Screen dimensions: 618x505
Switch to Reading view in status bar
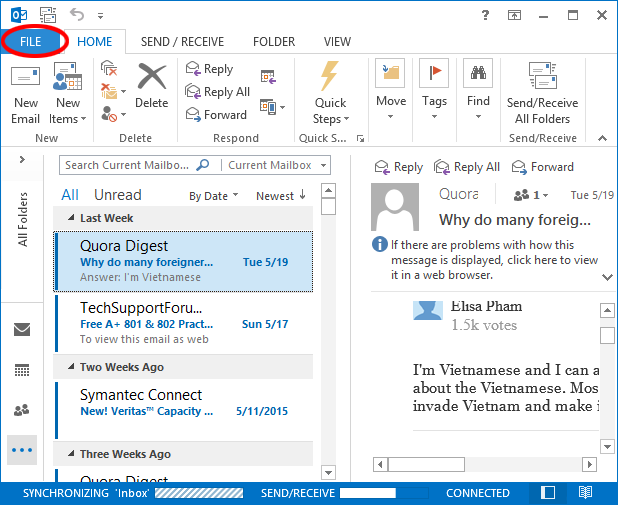coord(586,493)
